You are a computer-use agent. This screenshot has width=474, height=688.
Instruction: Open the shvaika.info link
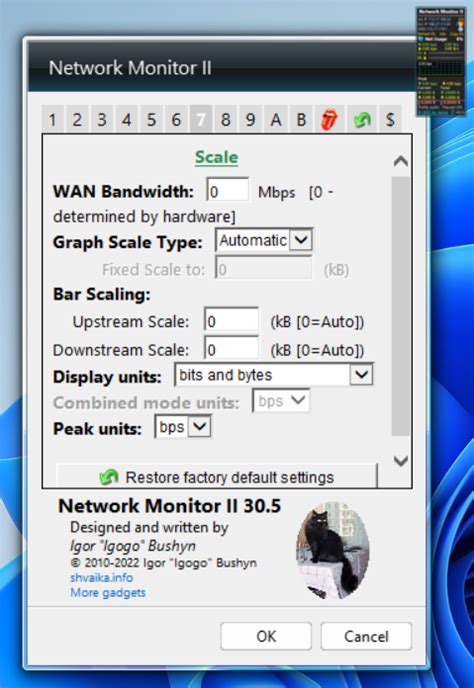(x=101, y=577)
